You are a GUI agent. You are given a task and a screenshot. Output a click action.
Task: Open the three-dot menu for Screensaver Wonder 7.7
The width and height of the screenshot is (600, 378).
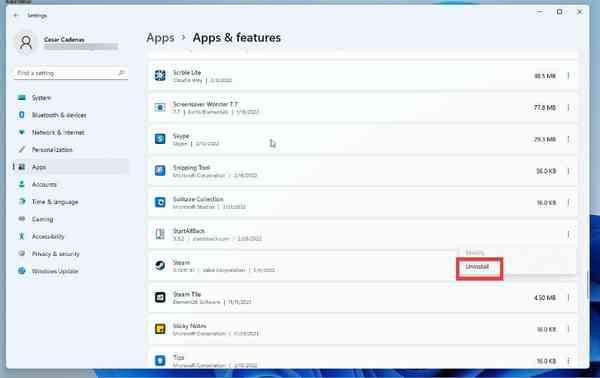point(568,108)
